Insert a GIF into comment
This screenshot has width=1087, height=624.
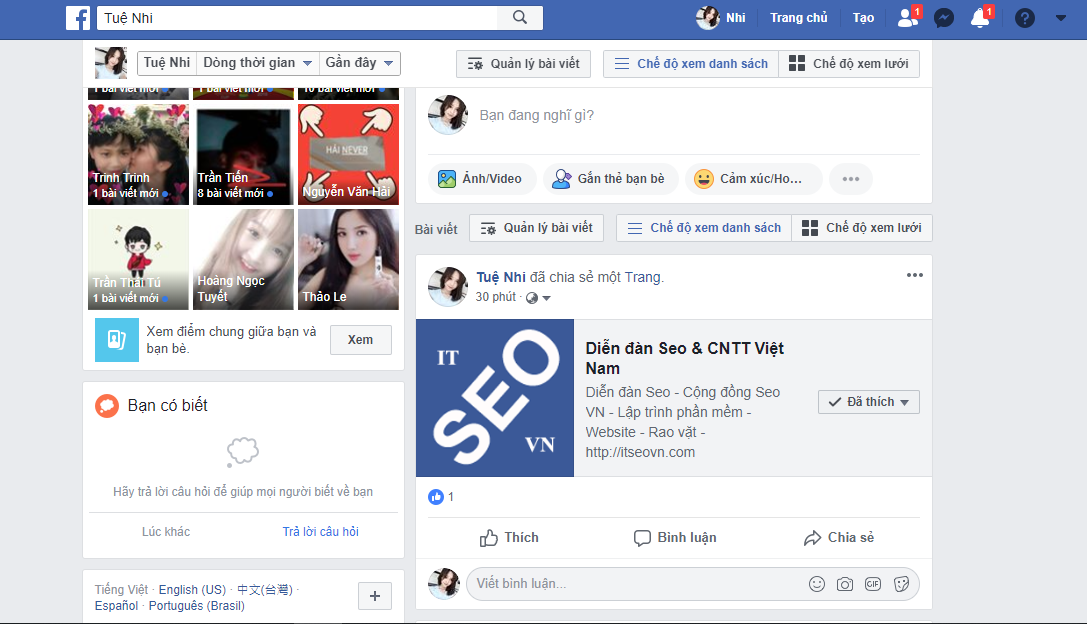point(873,584)
